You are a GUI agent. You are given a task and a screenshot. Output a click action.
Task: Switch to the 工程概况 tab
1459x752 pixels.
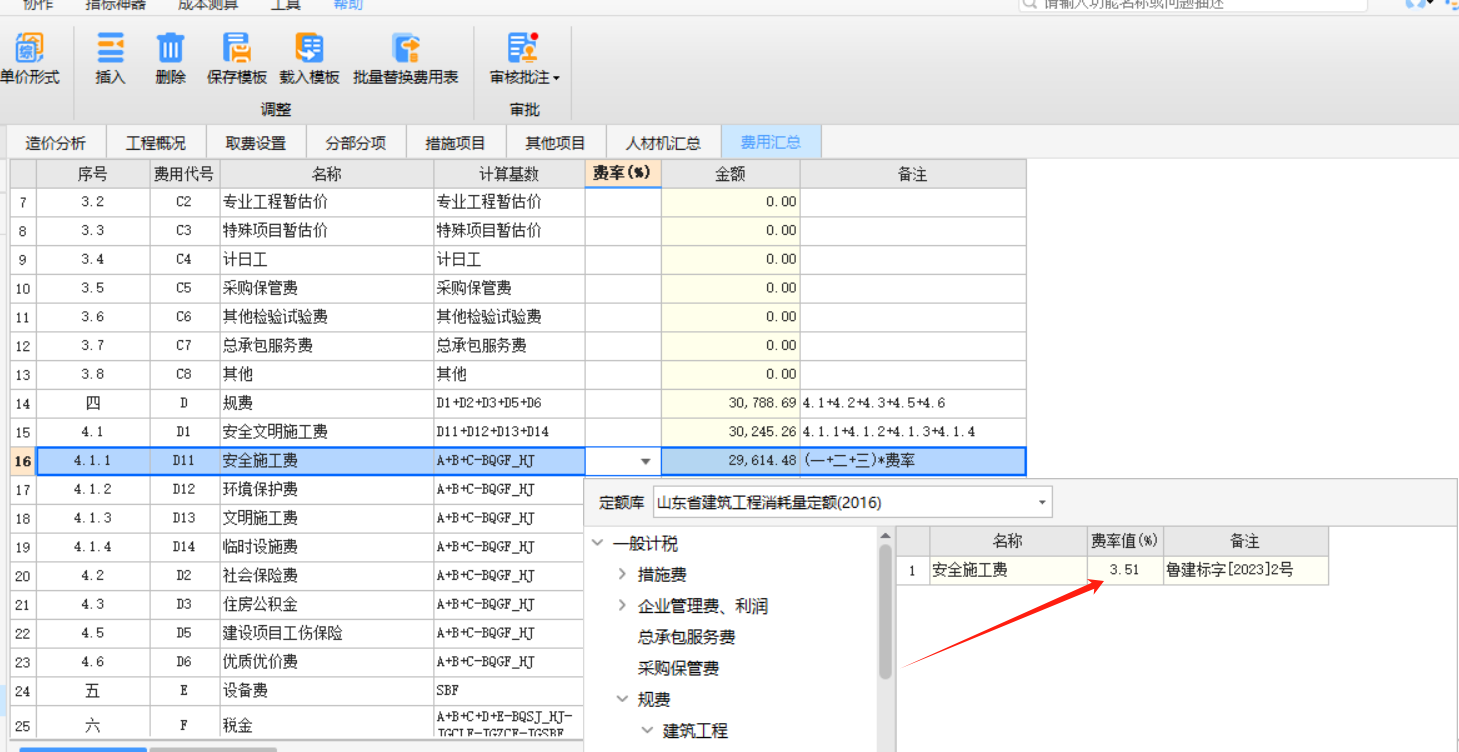click(x=156, y=142)
